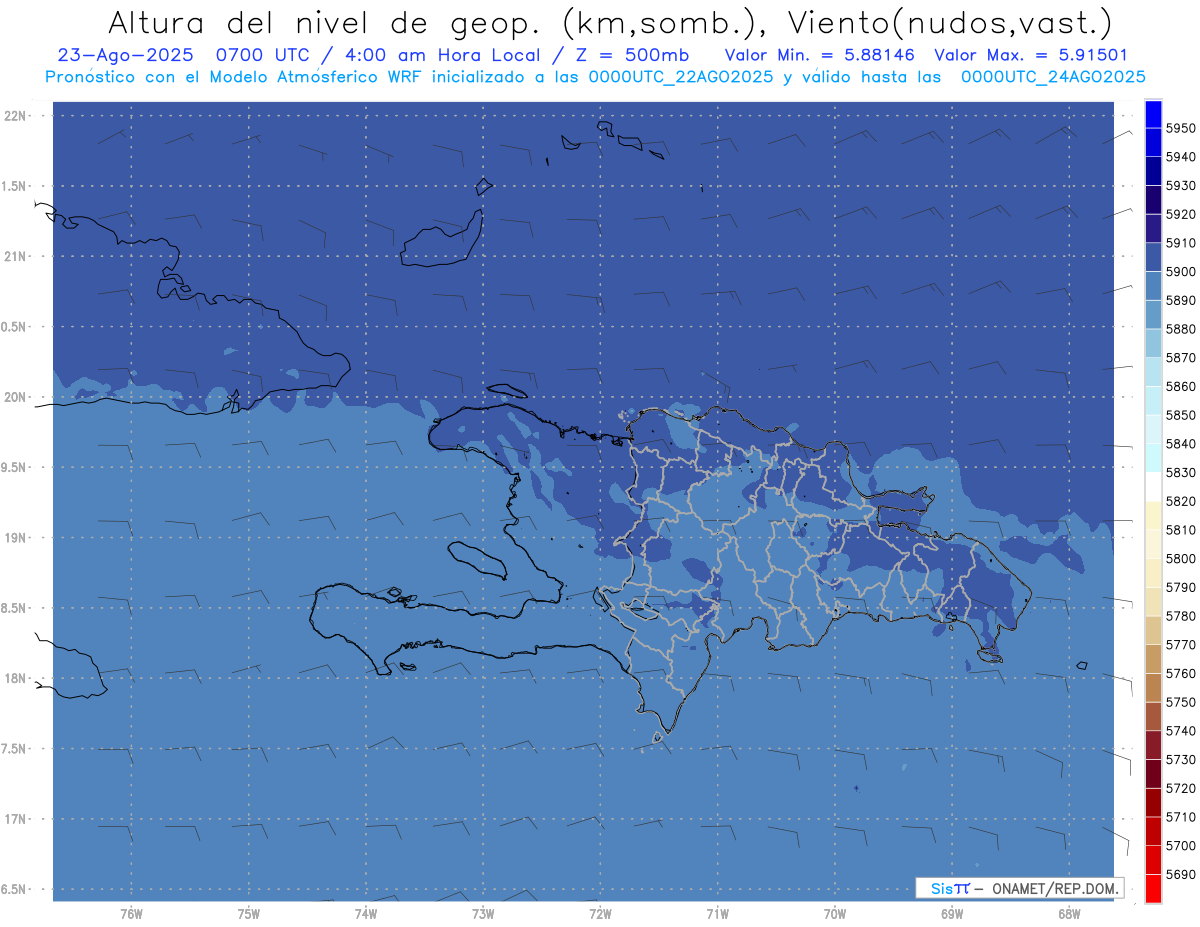Click the legend value '5880'
1200x927 pixels.
[x=1180, y=329]
